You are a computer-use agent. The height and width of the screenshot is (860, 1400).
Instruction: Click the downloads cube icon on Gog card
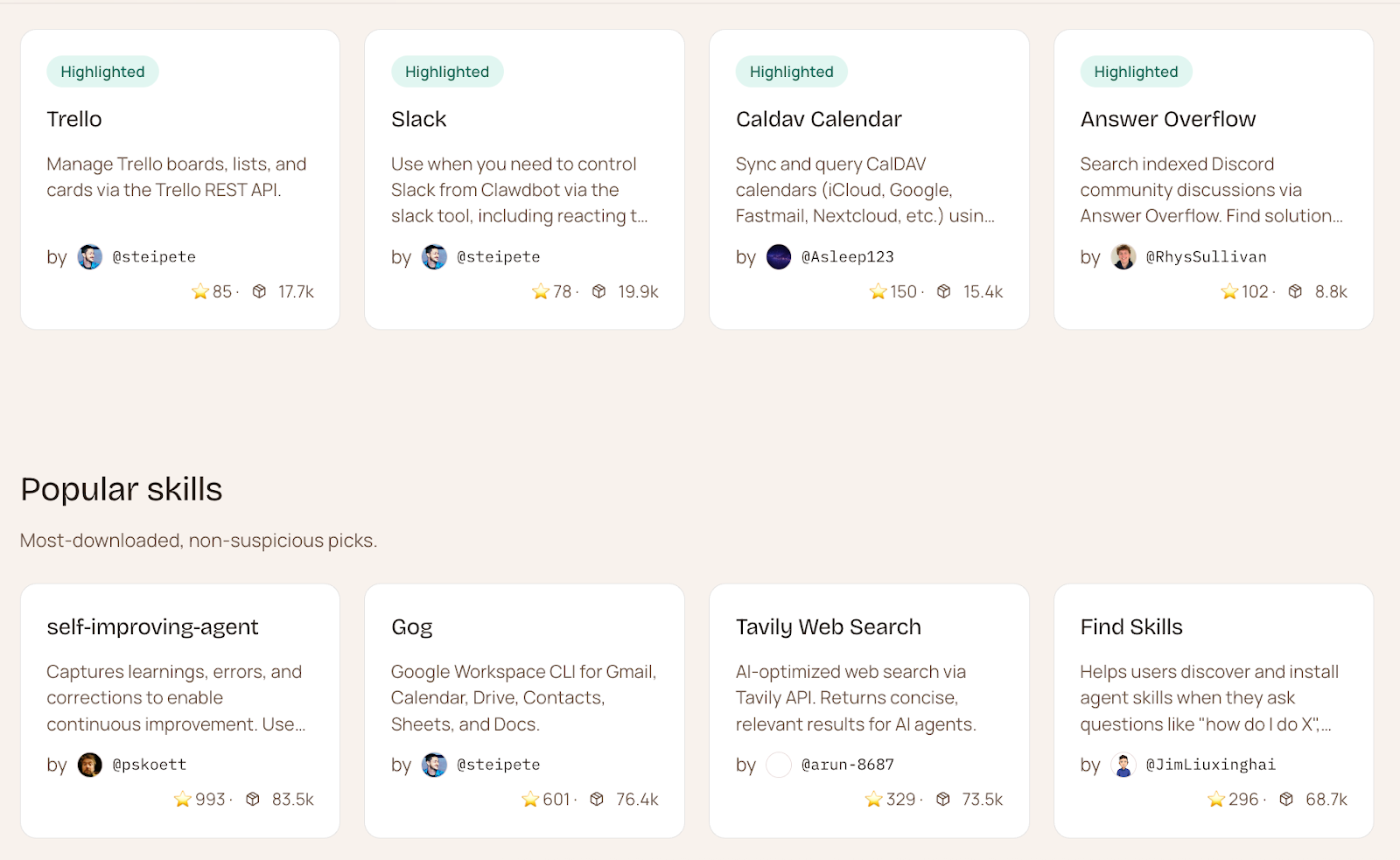pos(597,799)
